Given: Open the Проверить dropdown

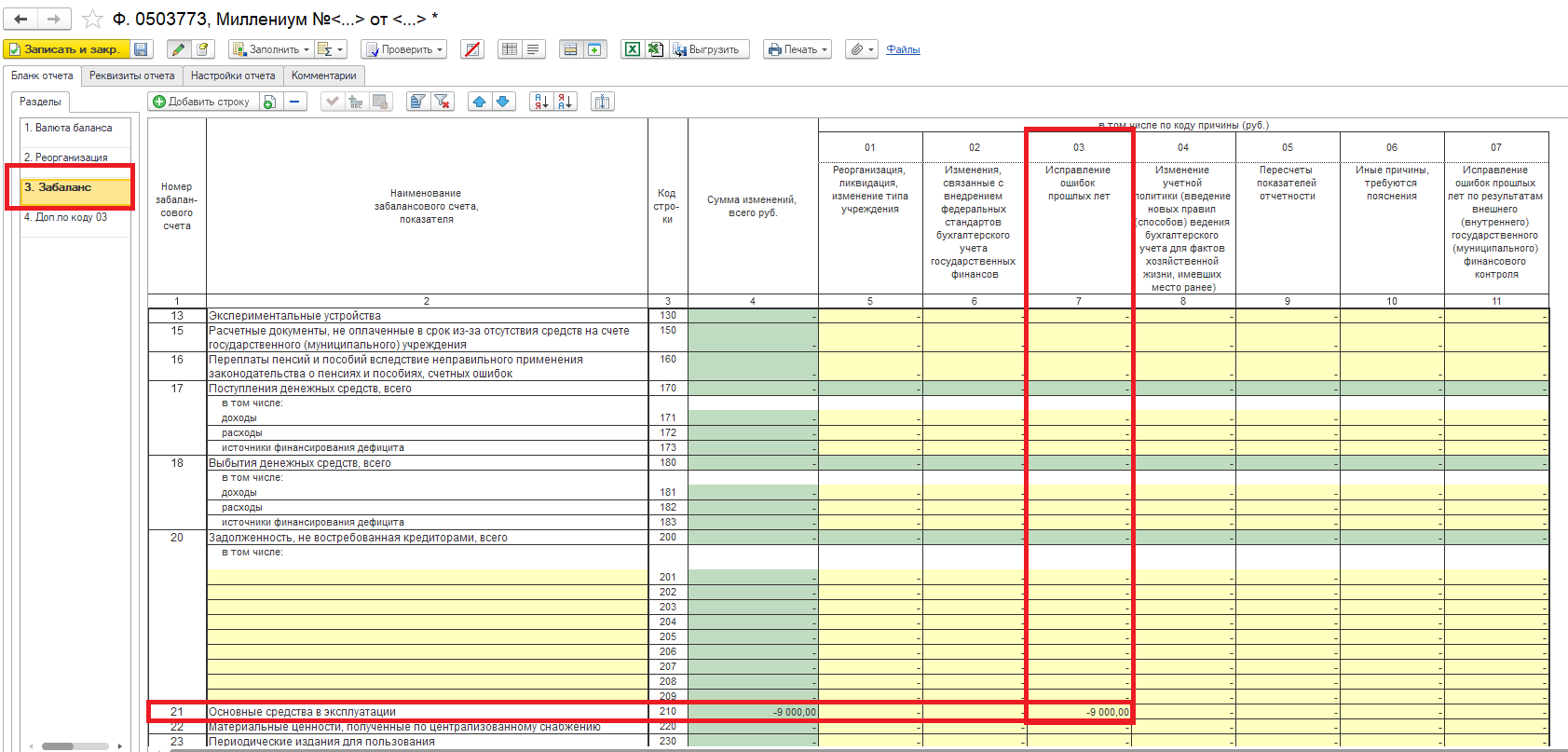Looking at the screenshot, I should coord(404,49).
